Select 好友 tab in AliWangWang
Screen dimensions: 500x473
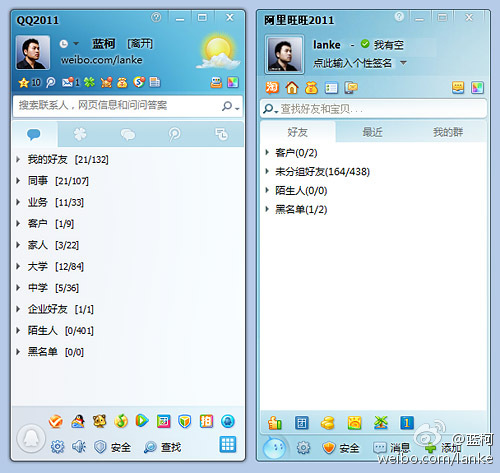tap(298, 132)
